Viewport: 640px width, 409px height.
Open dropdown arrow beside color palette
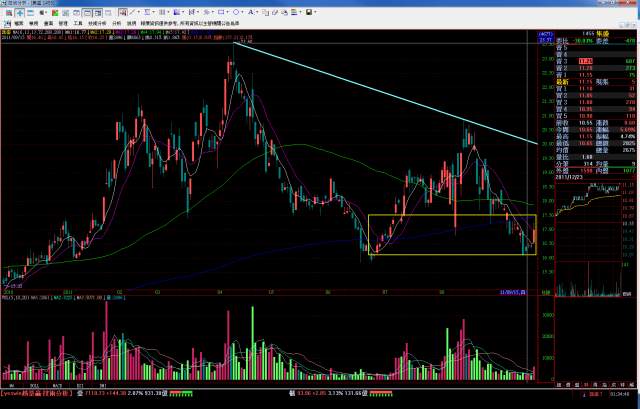coord(300,12)
